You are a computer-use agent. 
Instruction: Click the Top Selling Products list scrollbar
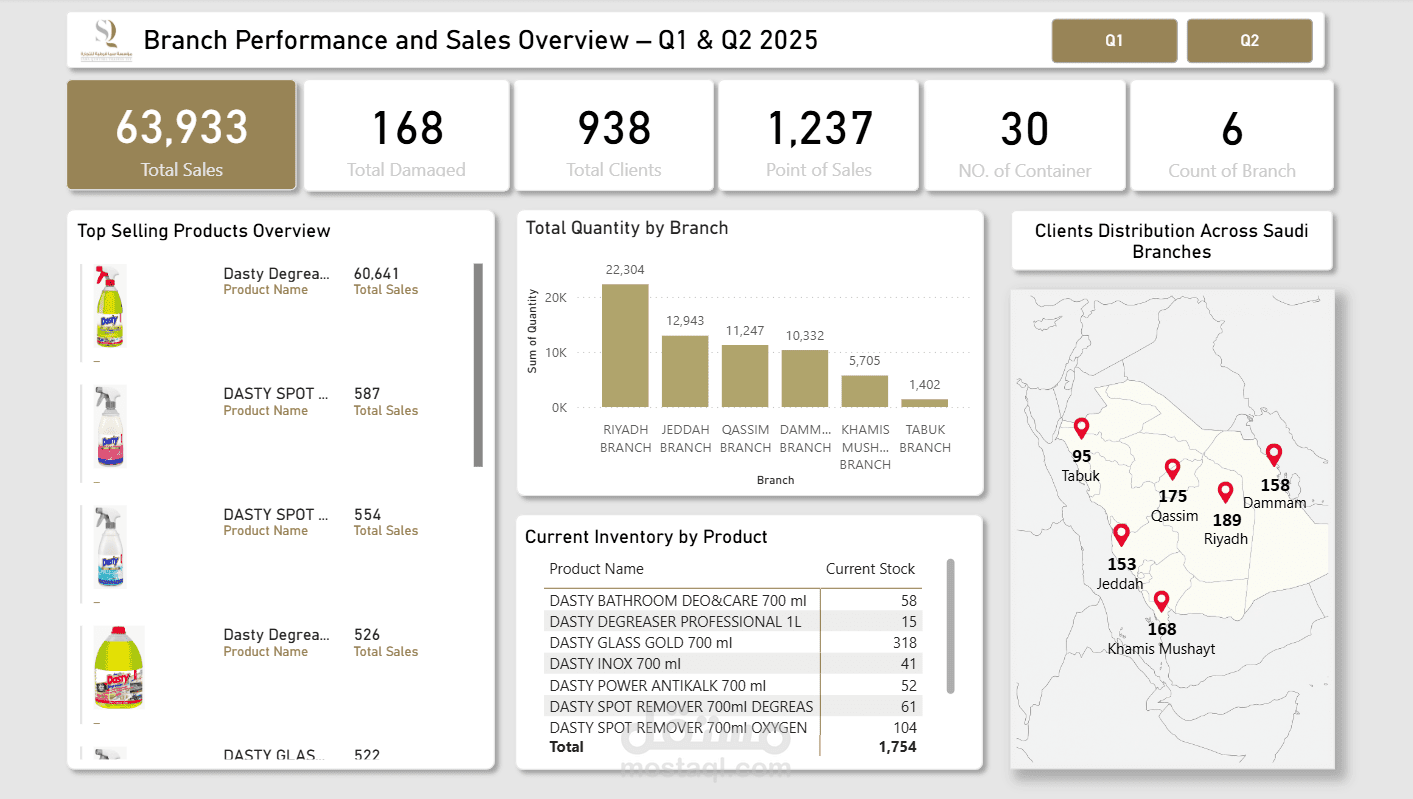pyautogui.click(x=478, y=365)
